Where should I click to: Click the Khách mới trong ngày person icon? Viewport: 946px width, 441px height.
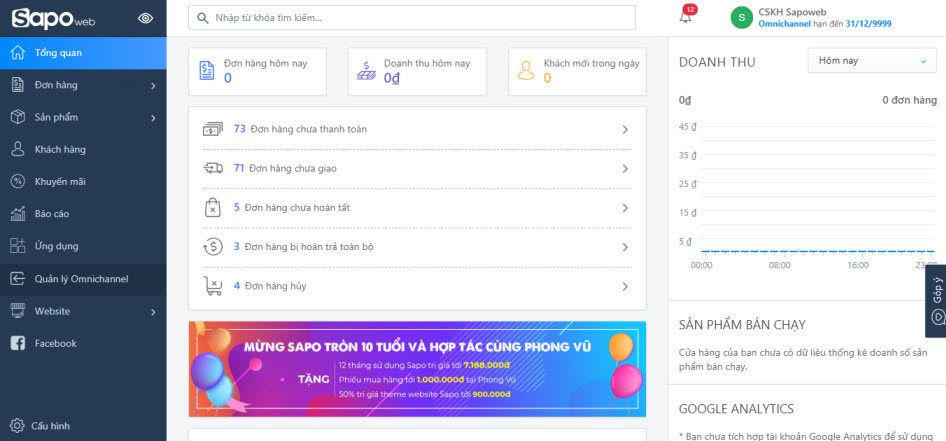point(526,71)
